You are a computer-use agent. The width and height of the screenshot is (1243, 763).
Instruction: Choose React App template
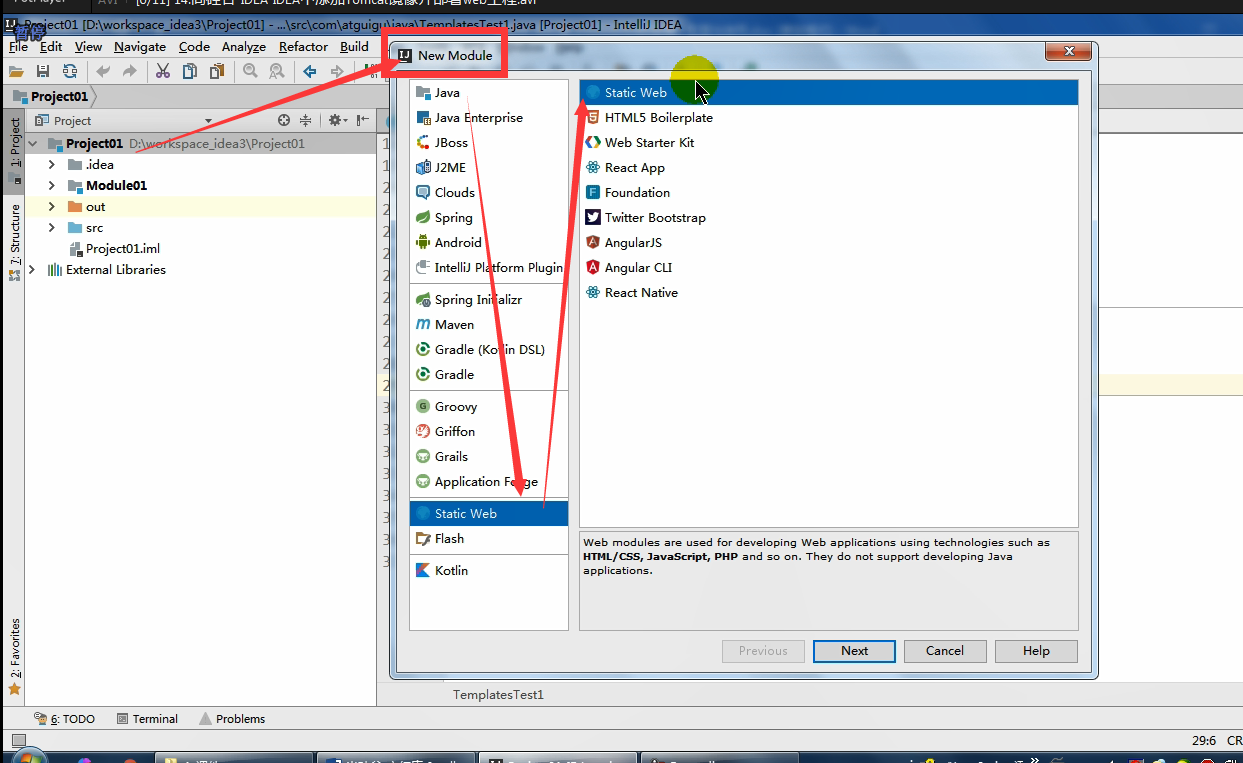(x=829, y=168)
